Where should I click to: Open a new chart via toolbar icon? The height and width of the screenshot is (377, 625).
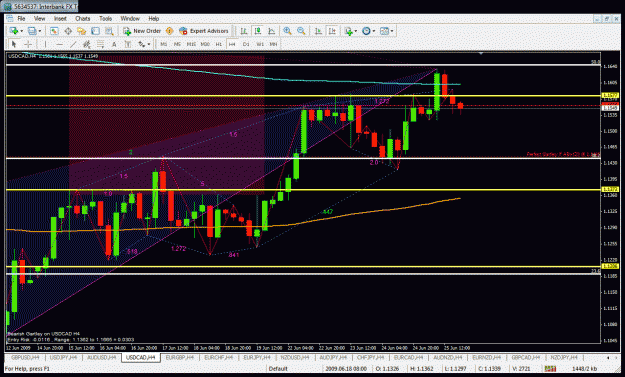(14, 31)
